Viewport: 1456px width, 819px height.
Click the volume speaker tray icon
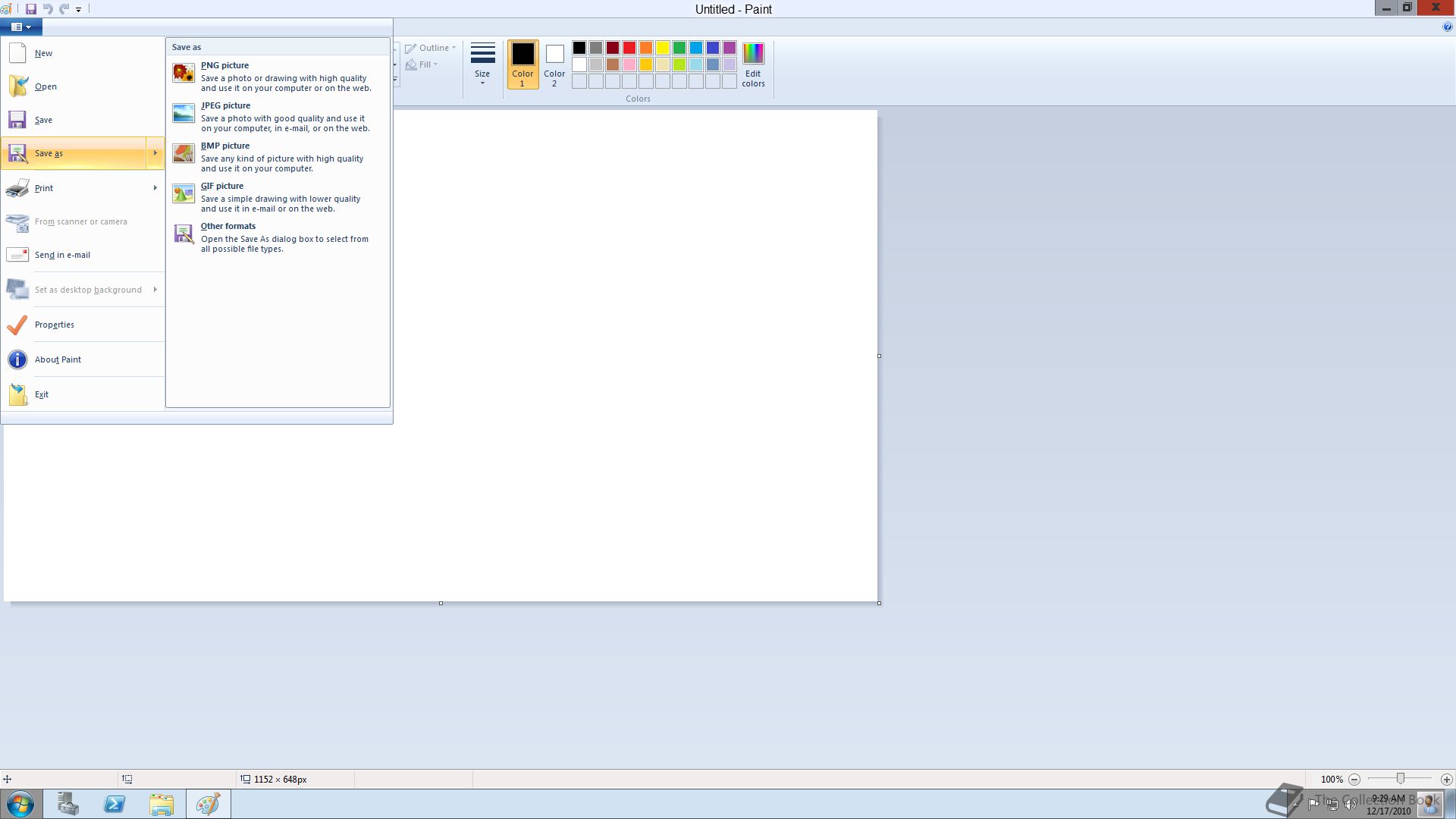1351,805
